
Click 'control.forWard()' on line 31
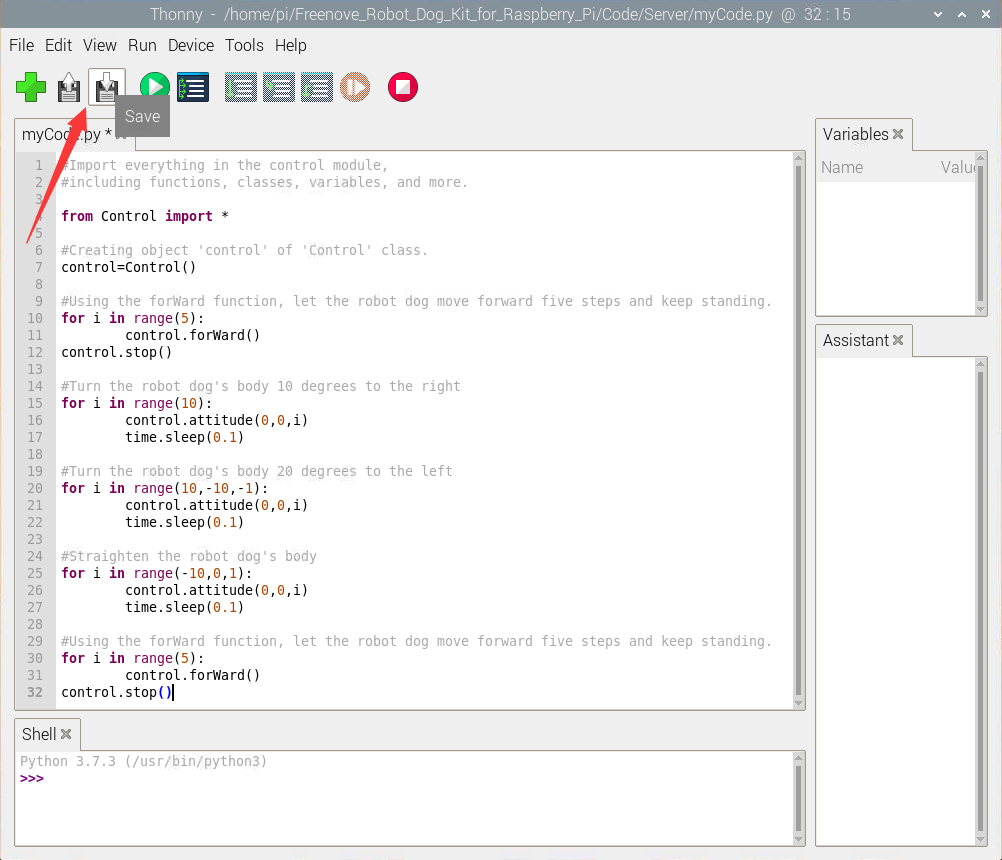coord(192,675)
